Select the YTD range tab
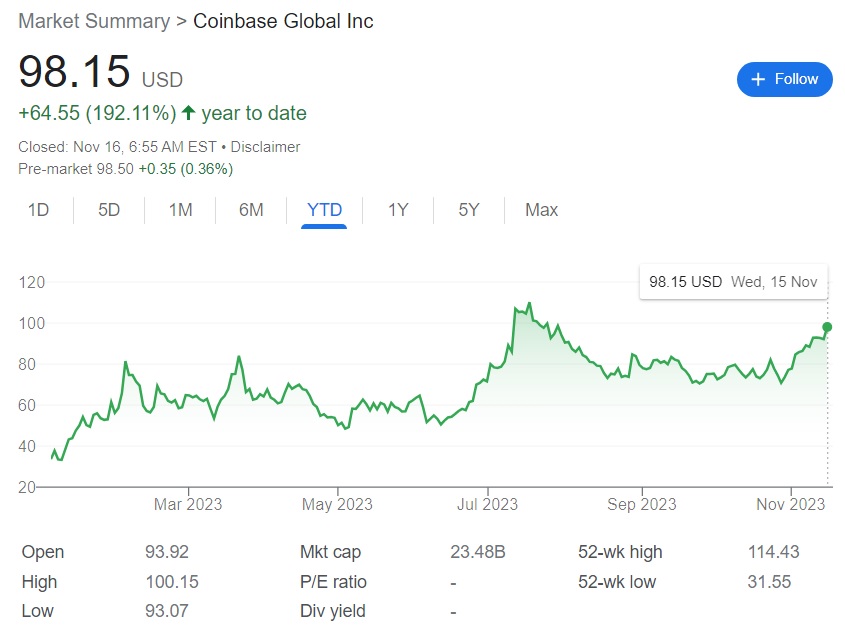This screenshot has width=845, height=634. (x=324, y=210)
